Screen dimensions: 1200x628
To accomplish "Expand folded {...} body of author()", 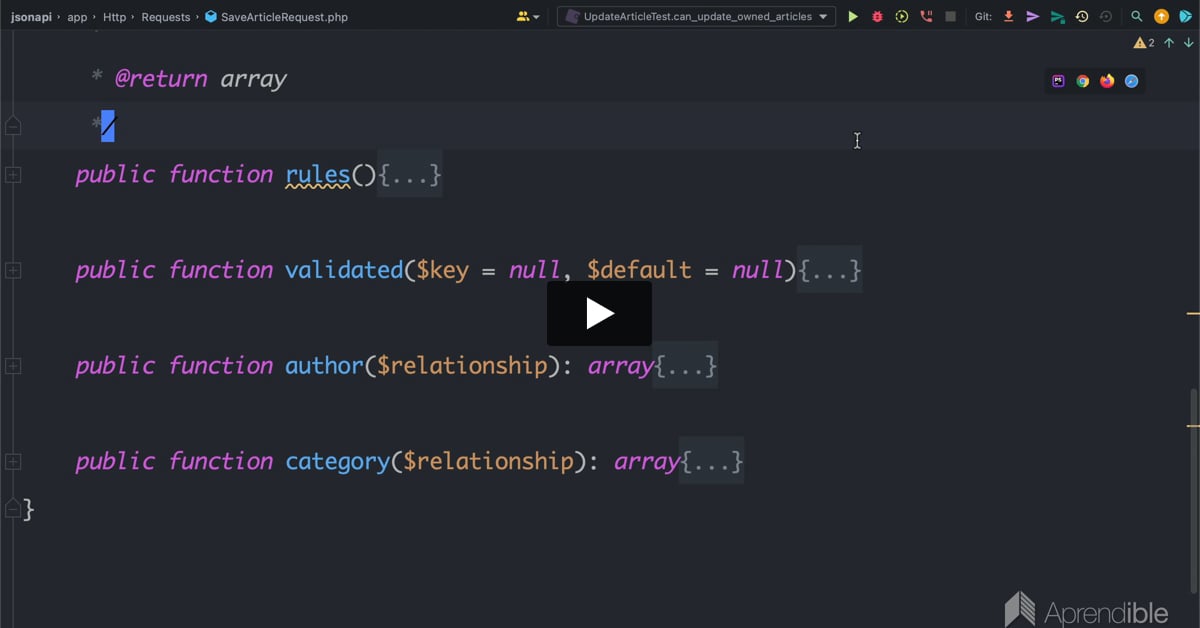I will pos(685,366).
